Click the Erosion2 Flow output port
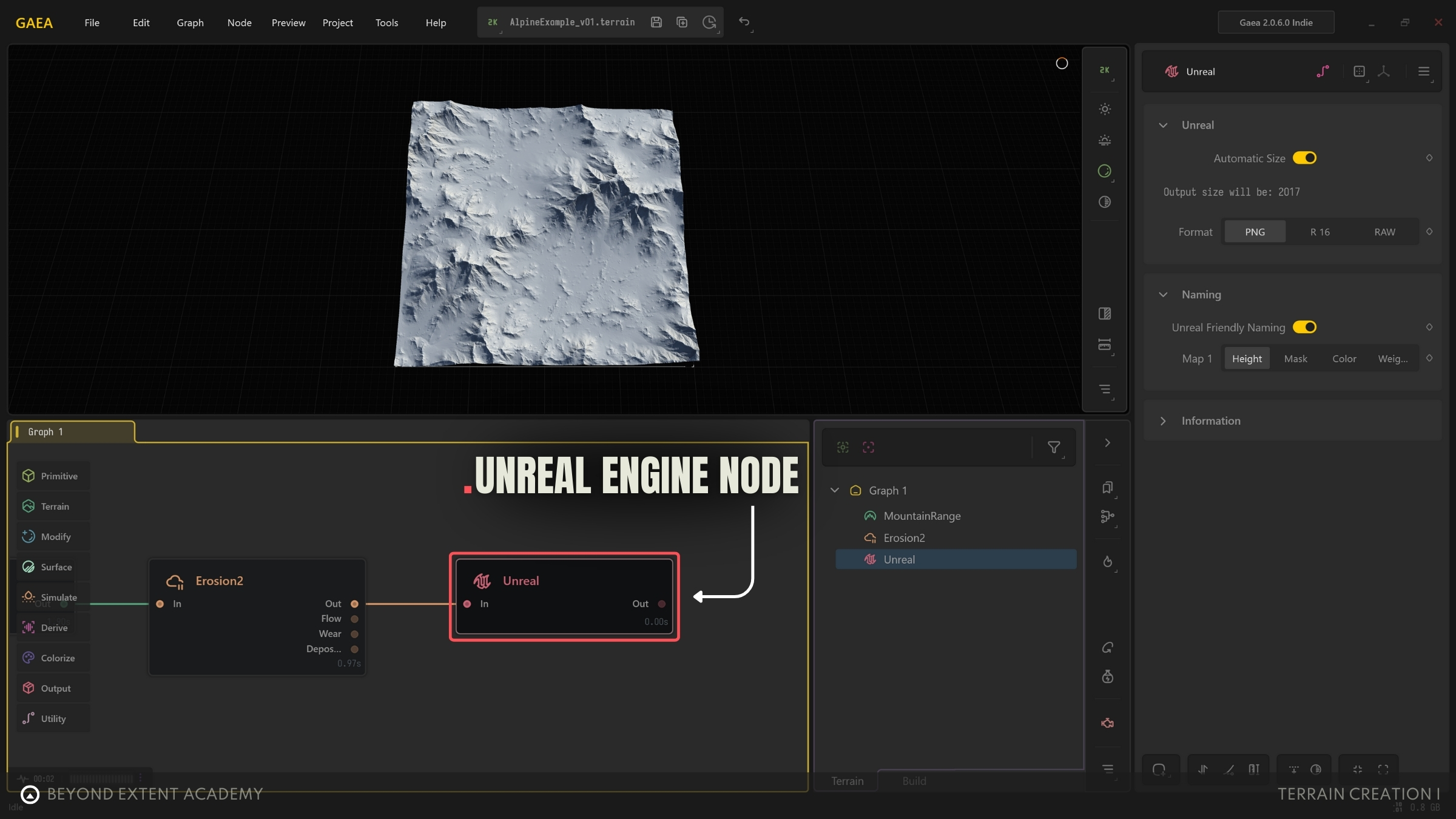Image resolution: width=1456 pixels, height=819 pixels. pos(354,619)
